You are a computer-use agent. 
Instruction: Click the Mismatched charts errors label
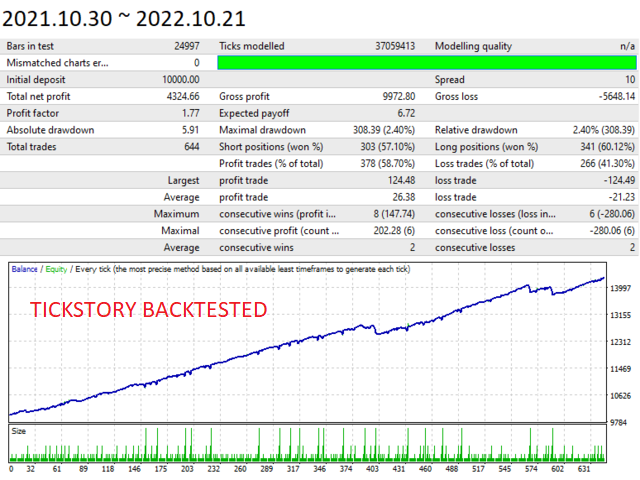tap(58, 63)
